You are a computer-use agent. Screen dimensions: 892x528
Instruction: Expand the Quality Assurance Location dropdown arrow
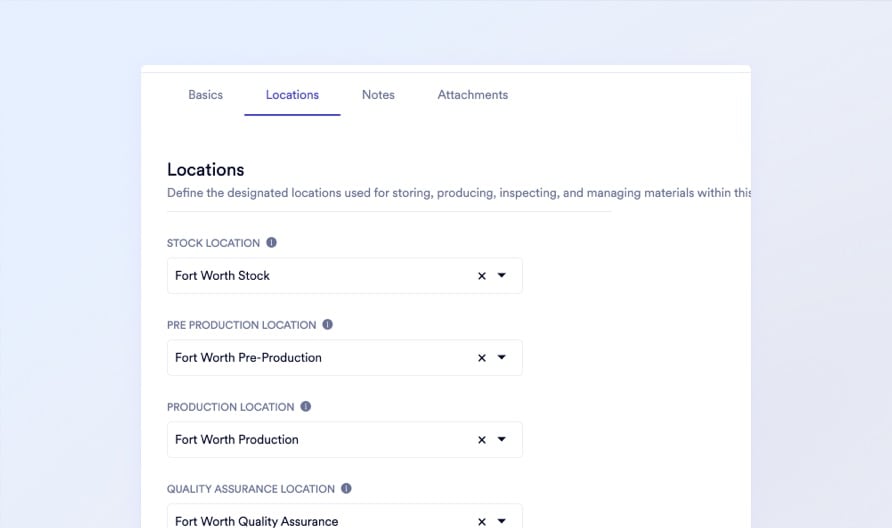point(502,521)
